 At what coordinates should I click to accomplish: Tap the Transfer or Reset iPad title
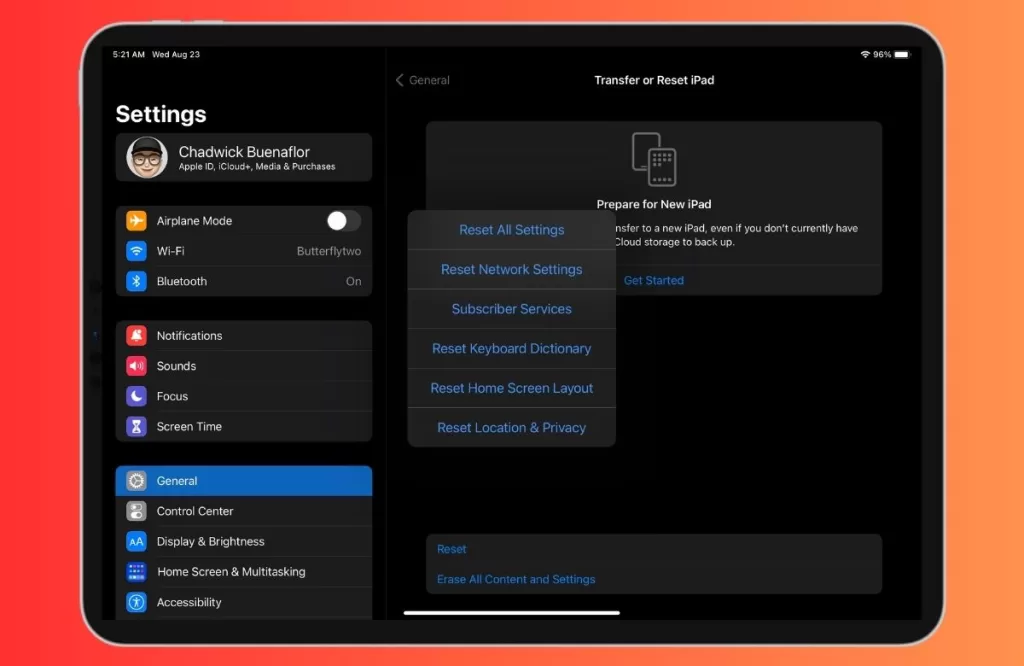click(654, 80)
